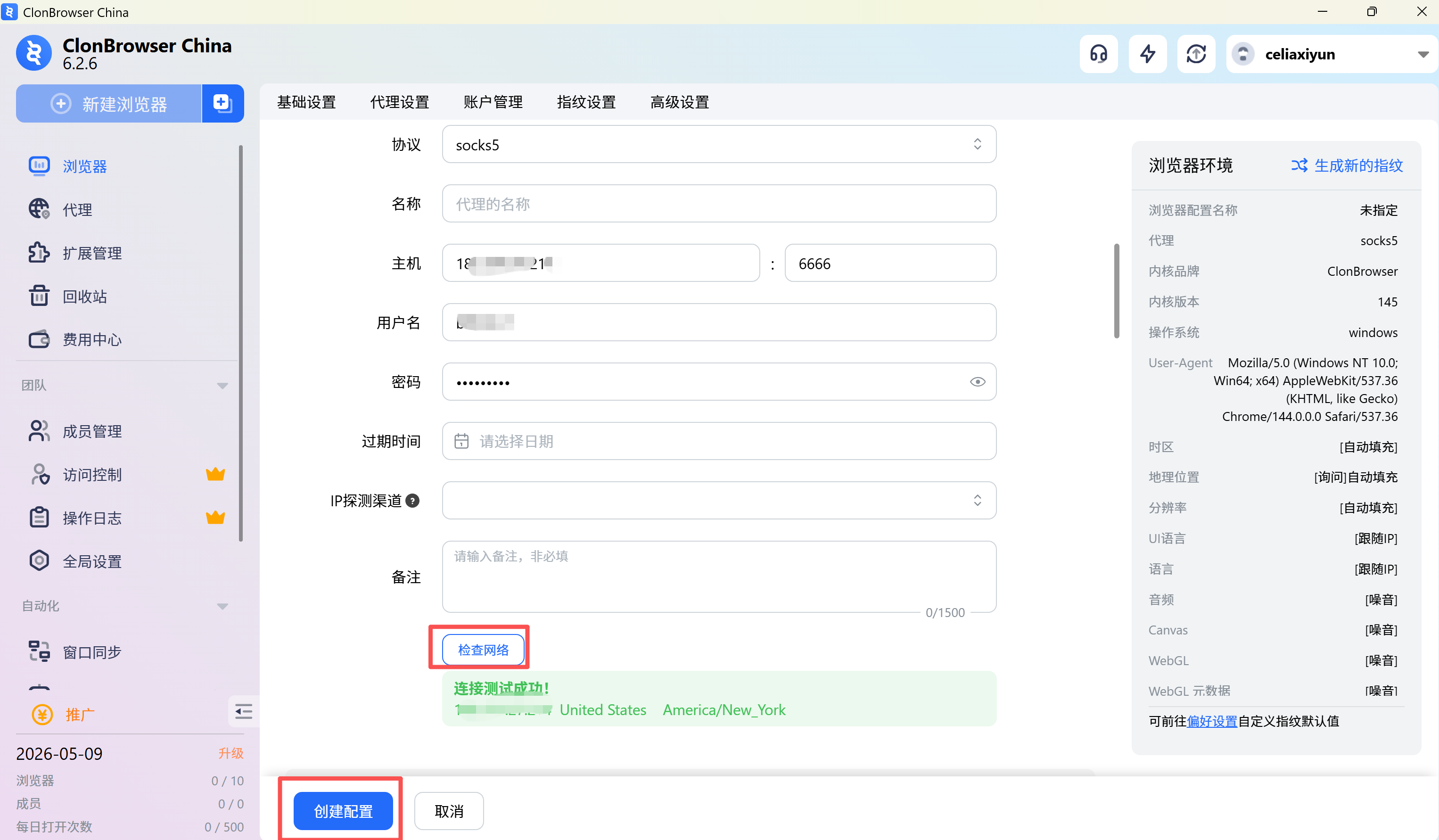The height and width of the screenshot is (840, 1439).
Task: Expand the celiaxiyun account menu
Action: [x=1423, y=54]
